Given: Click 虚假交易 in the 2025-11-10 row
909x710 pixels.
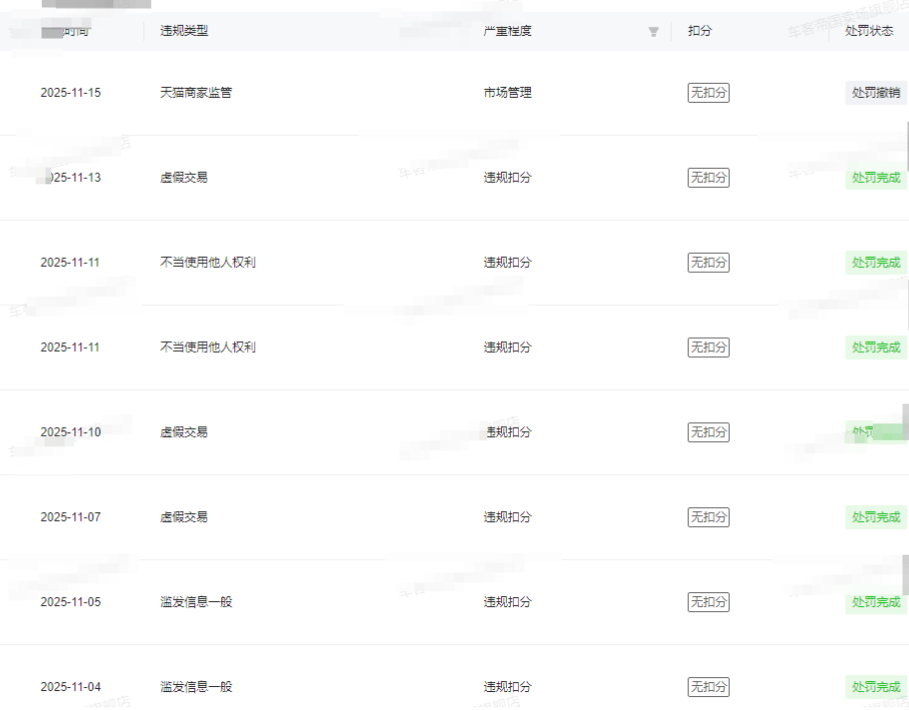Looking at the screenshot, I should tap(184, 432).
